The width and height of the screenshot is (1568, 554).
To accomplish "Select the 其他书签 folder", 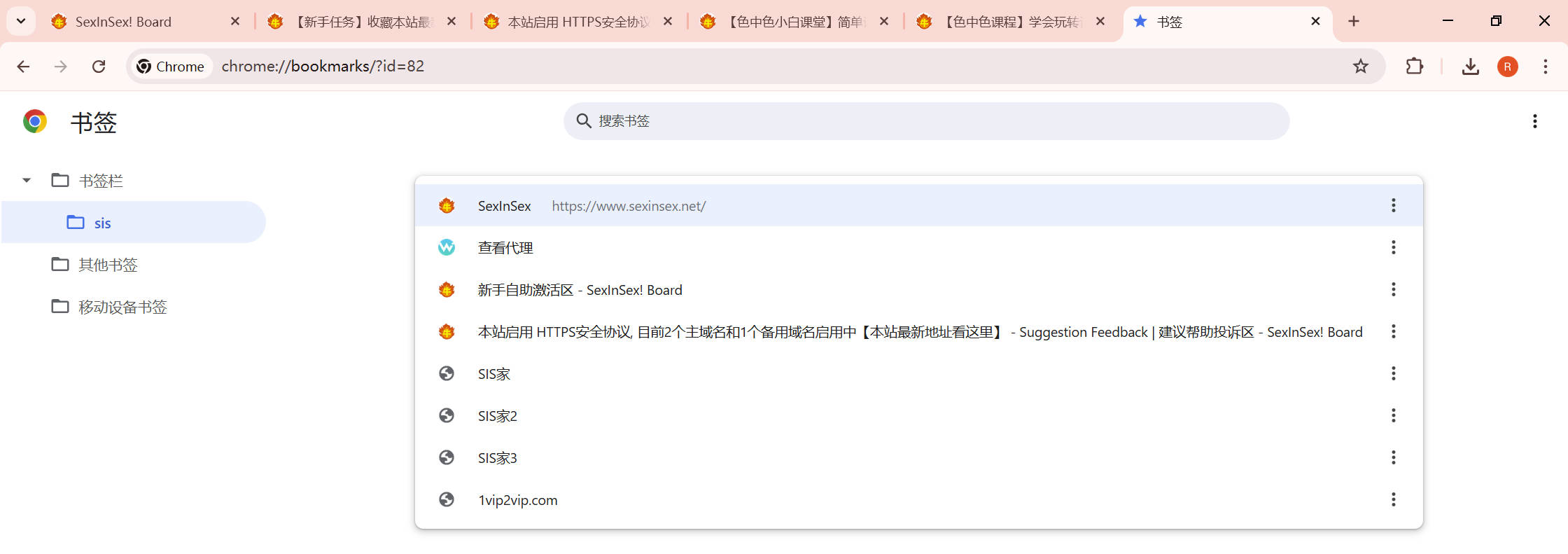I will tap(108, 265).
